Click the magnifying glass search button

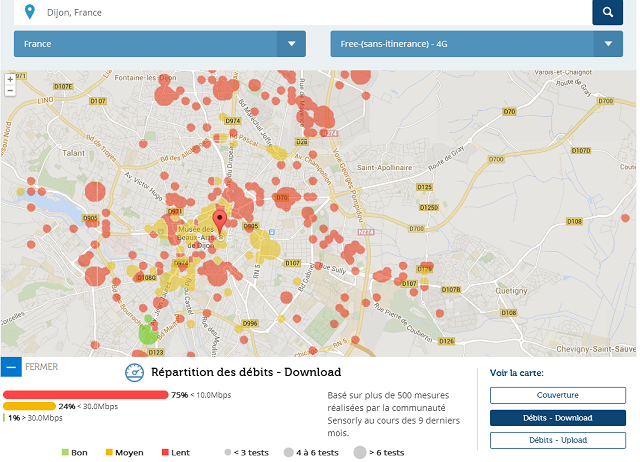pyautogui.click(x=607, y=12)
